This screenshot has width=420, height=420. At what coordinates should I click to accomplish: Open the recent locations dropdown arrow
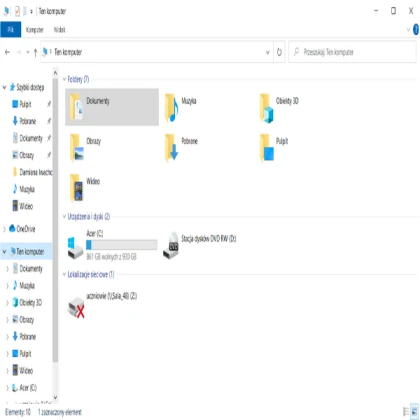[28, 52]
